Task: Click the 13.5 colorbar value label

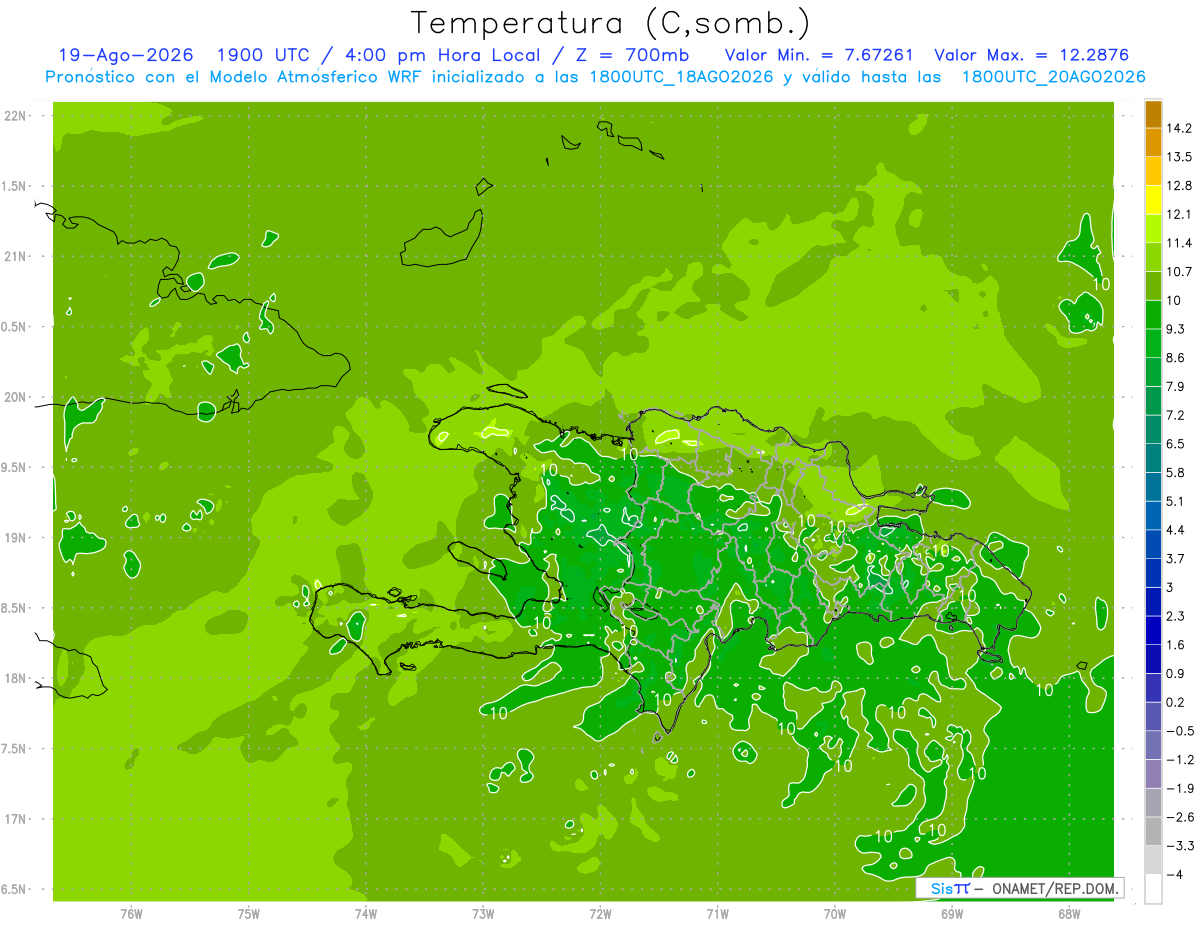Action: [x=1180, y=157]
